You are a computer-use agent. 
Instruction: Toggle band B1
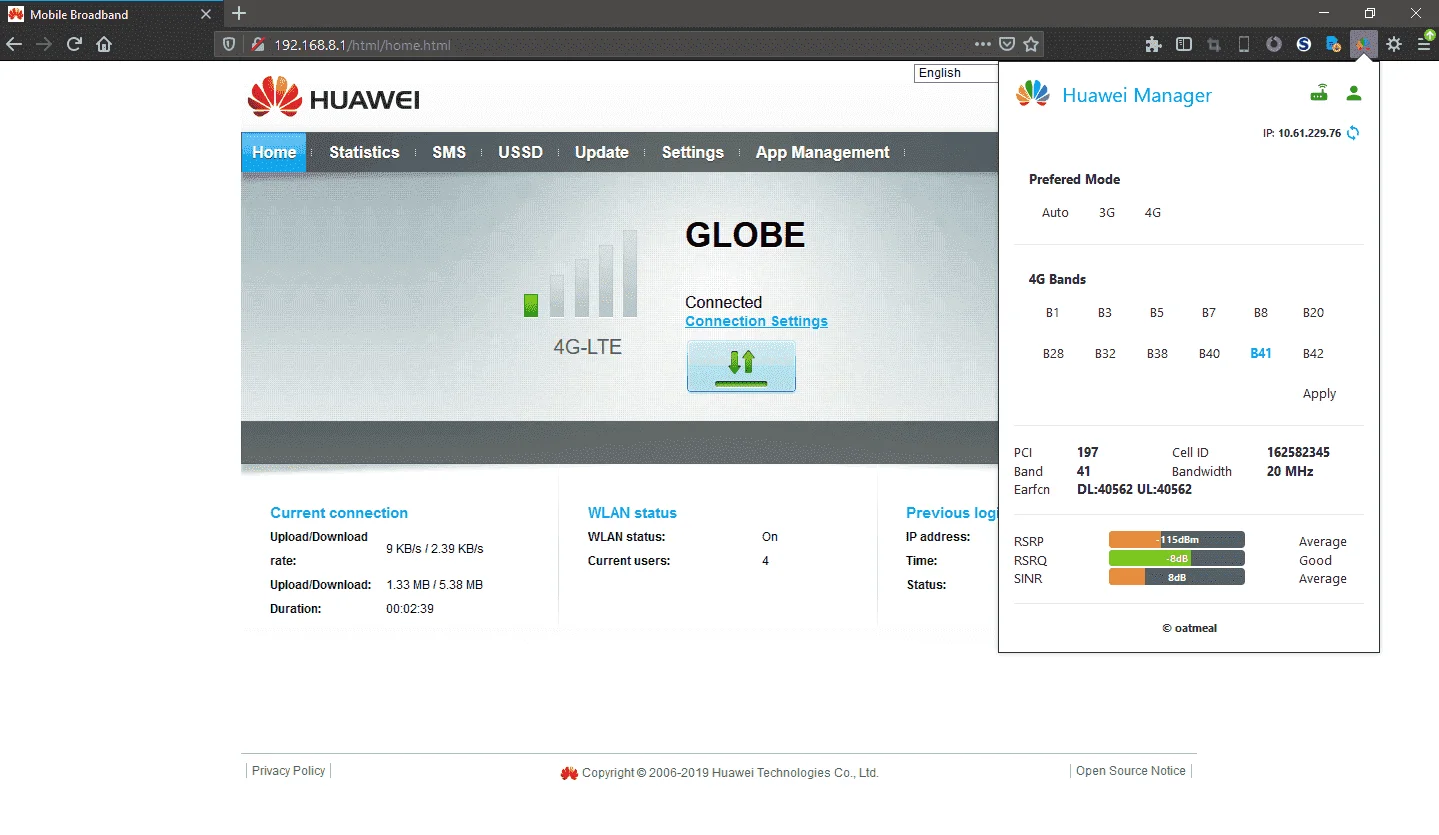coord(1053,313)
